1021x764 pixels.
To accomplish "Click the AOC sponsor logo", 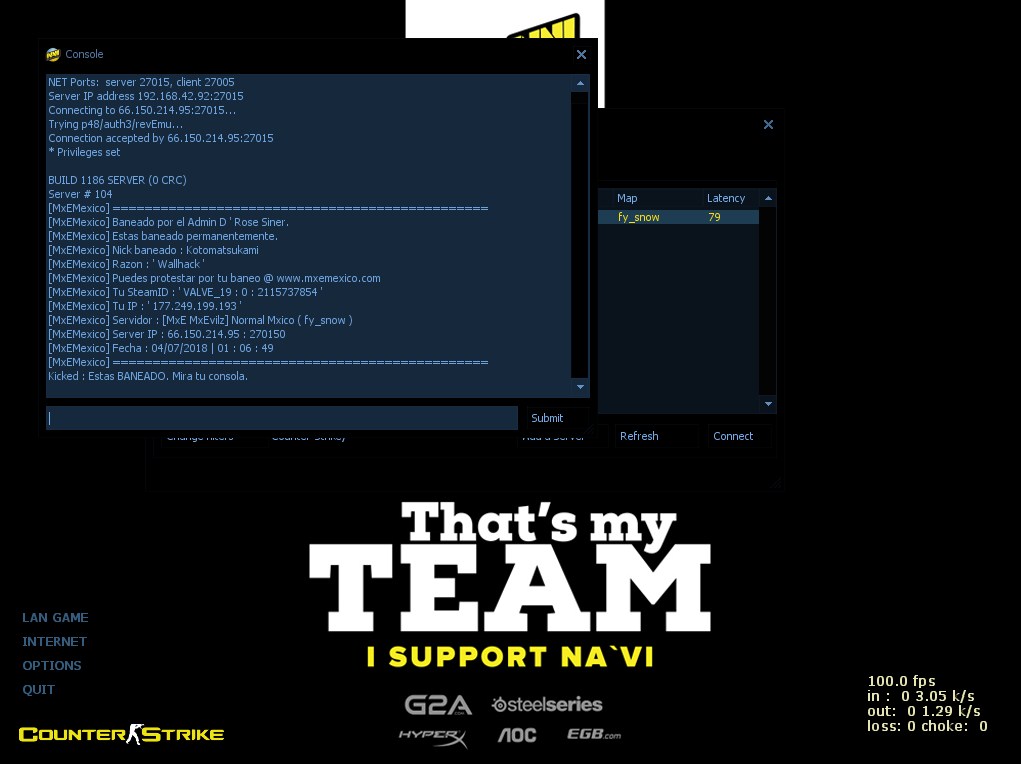I will tap(517, 735).
